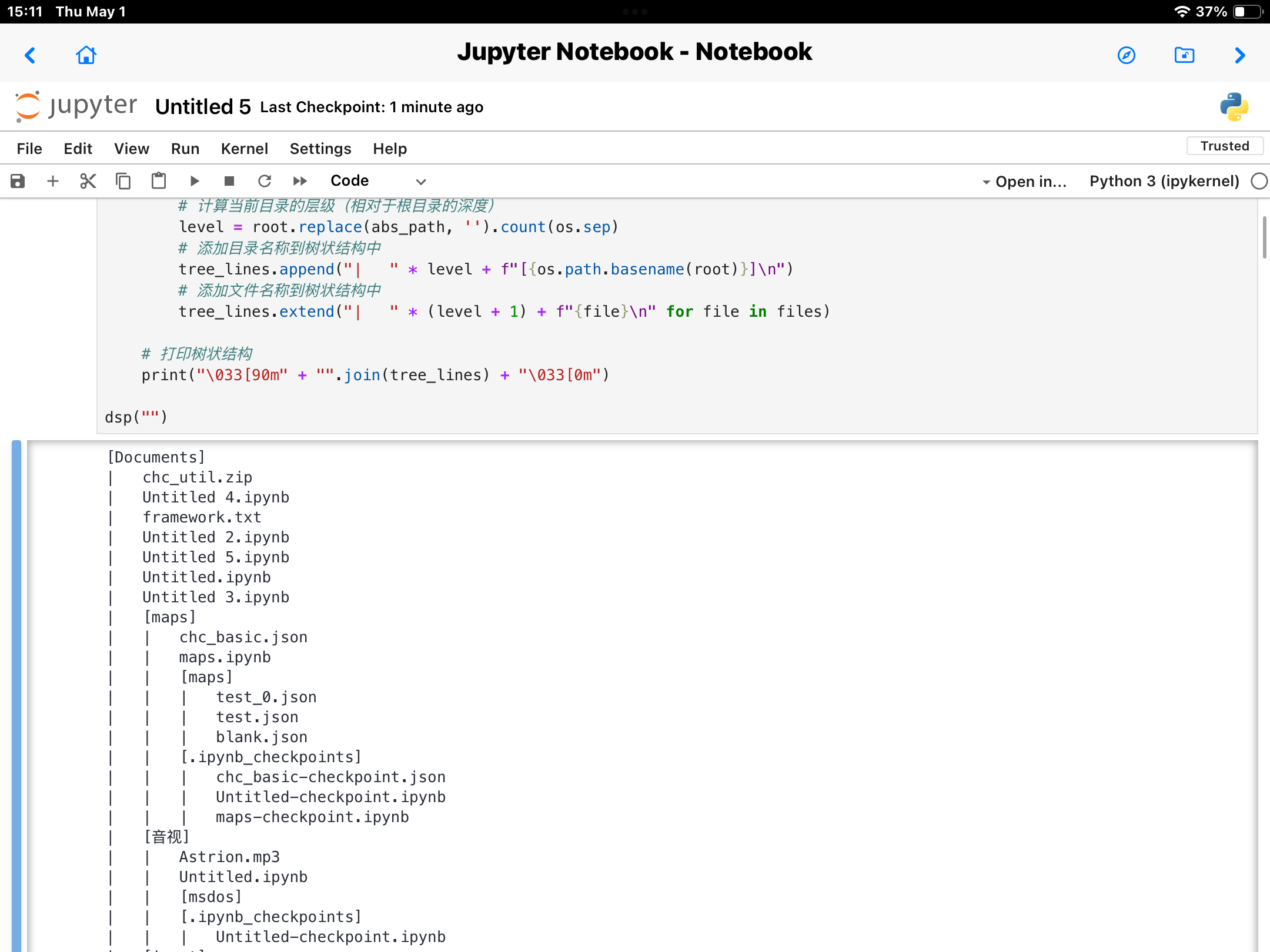Restart the kernel using circular arrow
1270x952 pixels.
[x=265, y=181]
